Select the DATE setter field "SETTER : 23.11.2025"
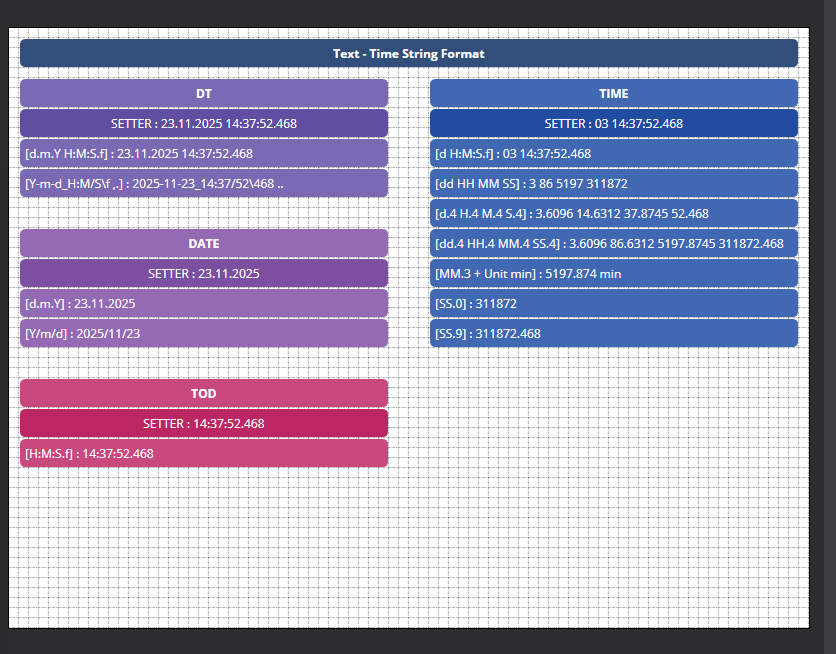The width and height of the screenshot is (836, 654). (204, 273)
